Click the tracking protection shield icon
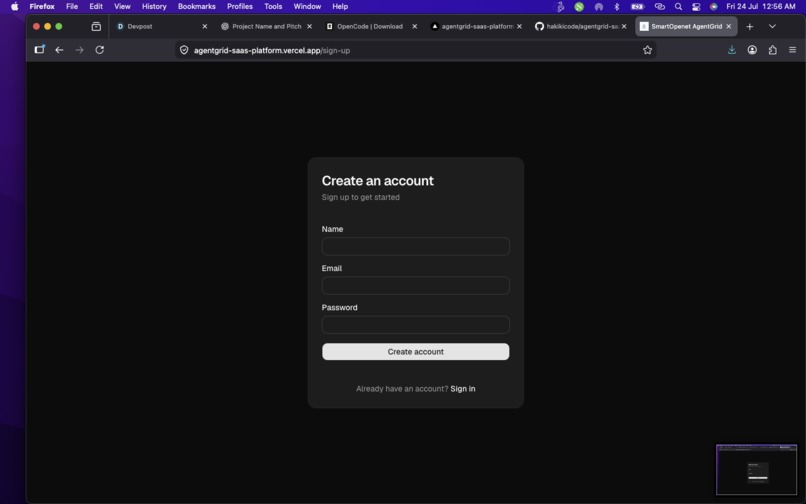Image resolution: width=806 pixels, height=504 pixels. click(184, 50)
